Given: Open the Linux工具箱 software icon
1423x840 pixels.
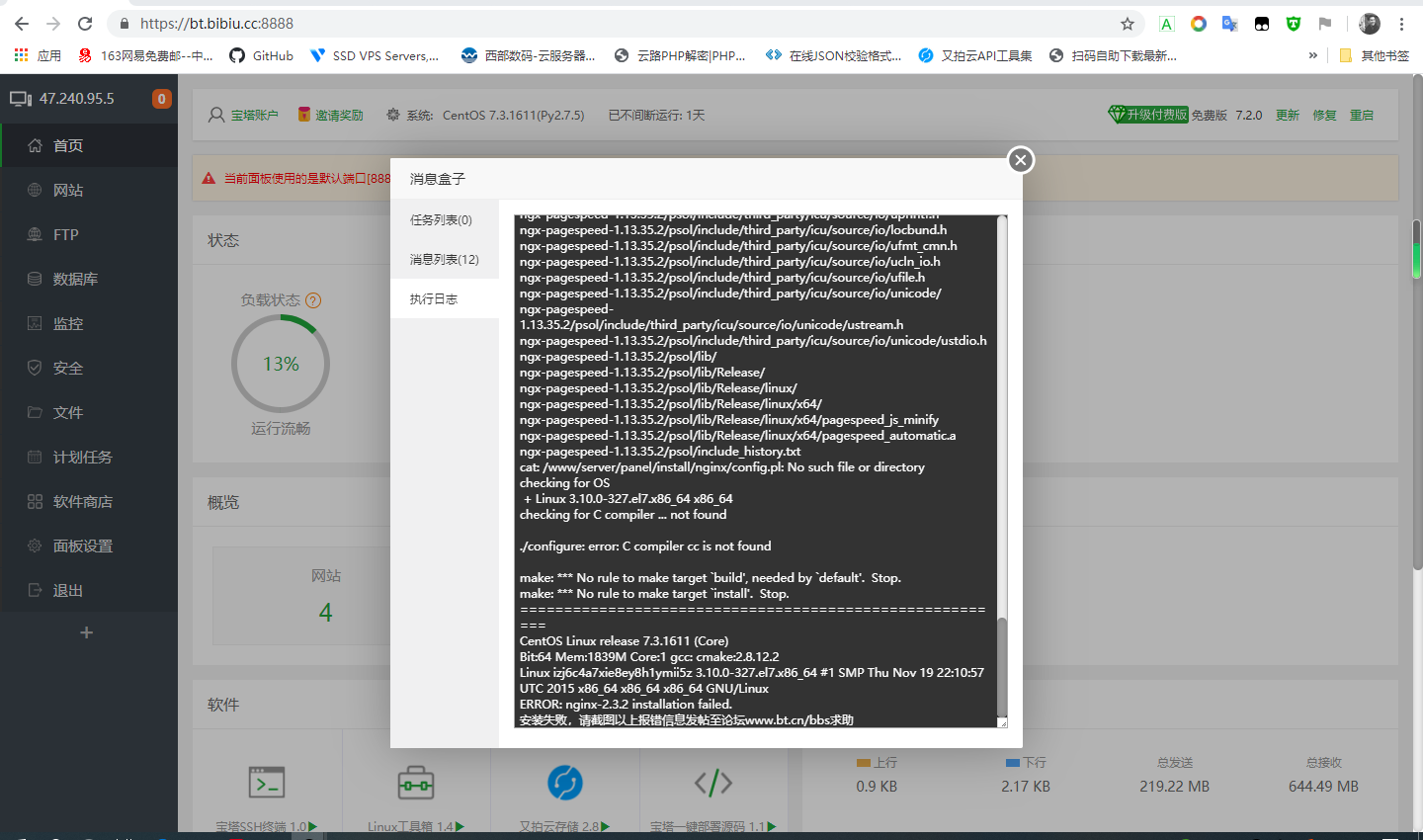Looking at the screenshot, I should 416,783.
